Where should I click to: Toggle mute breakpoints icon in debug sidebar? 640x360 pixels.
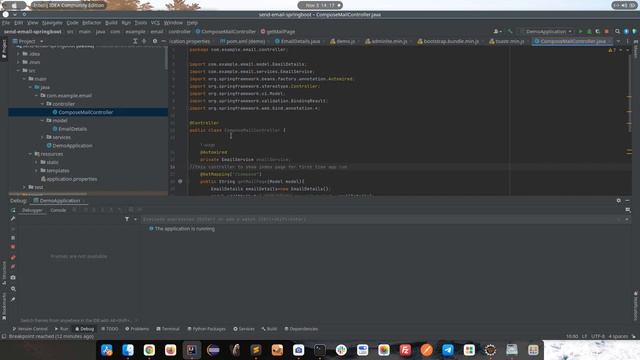pos(13,267)
